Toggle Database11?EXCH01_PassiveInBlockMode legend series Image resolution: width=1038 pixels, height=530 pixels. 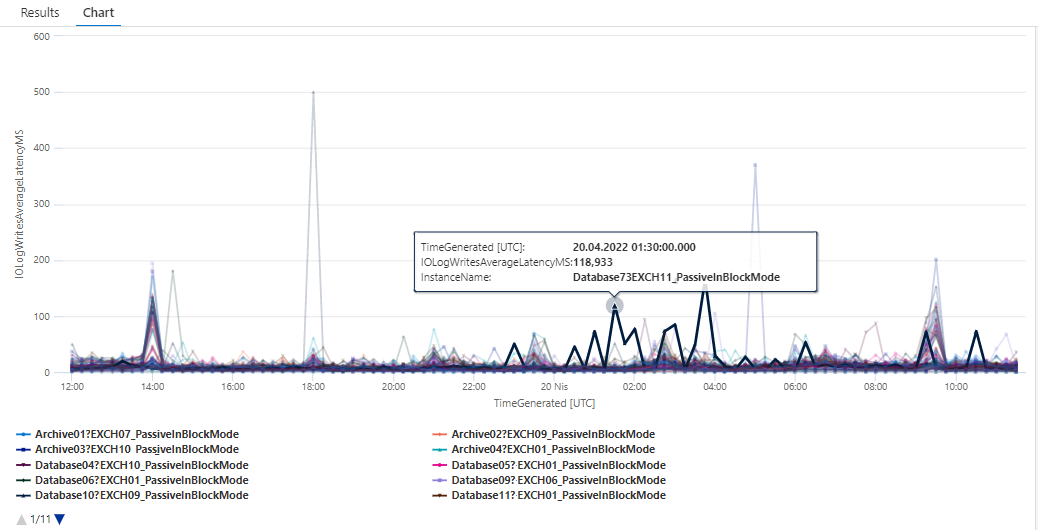tap(549, 496)
